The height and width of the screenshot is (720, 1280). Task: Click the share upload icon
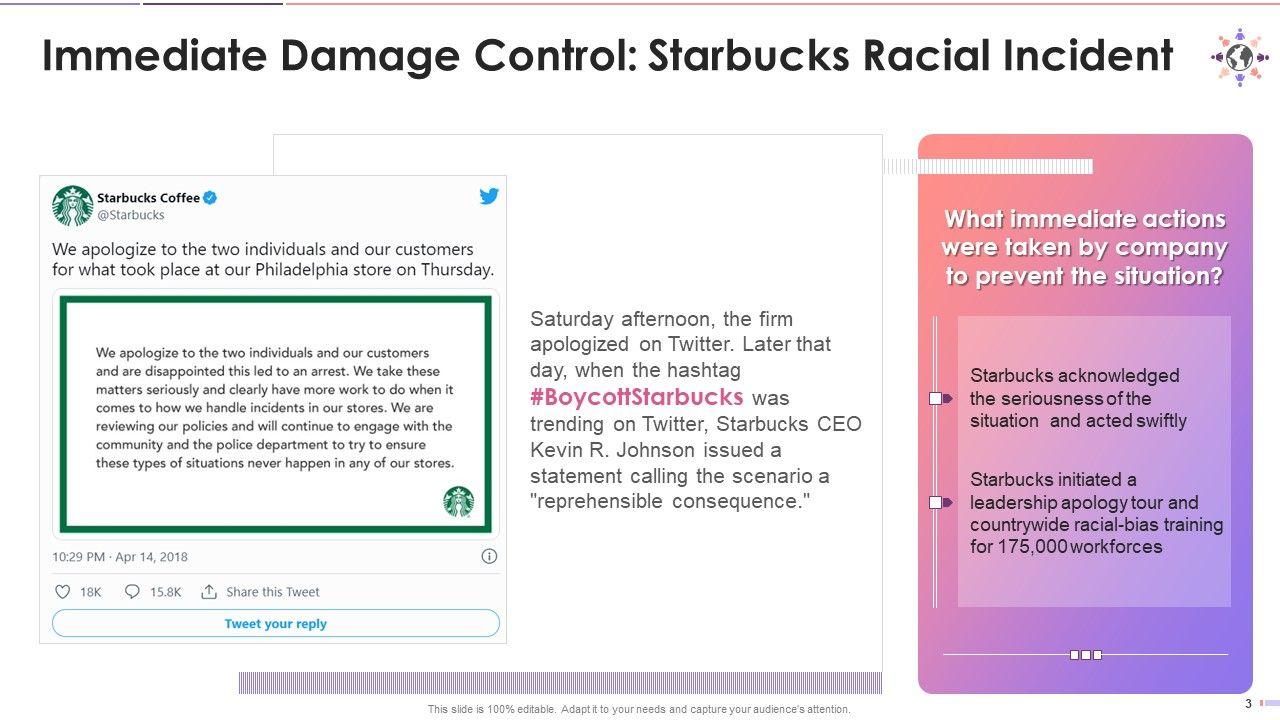pyautogui.click(x=209, y=592)
